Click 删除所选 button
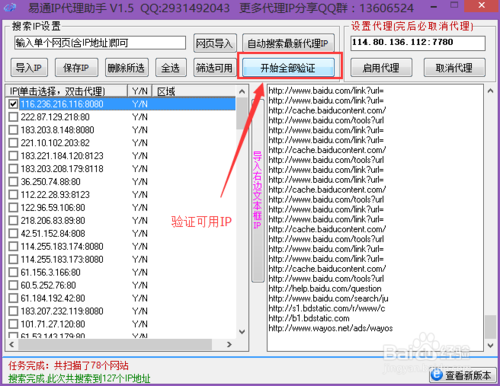The height and width of the screenshot is (386, 500). (126, 68)
